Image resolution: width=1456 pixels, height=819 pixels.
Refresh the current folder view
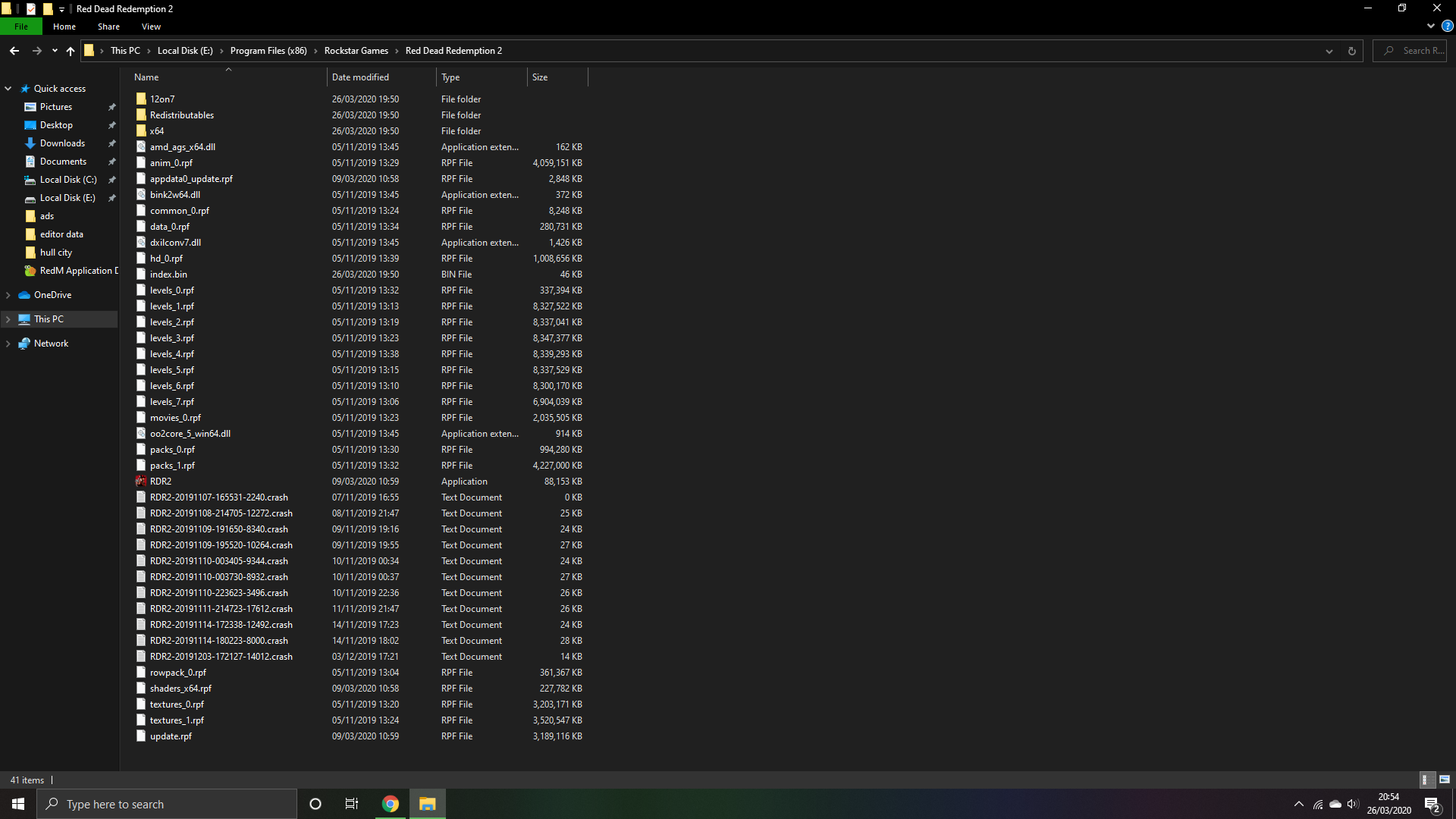pos(1351,51)
